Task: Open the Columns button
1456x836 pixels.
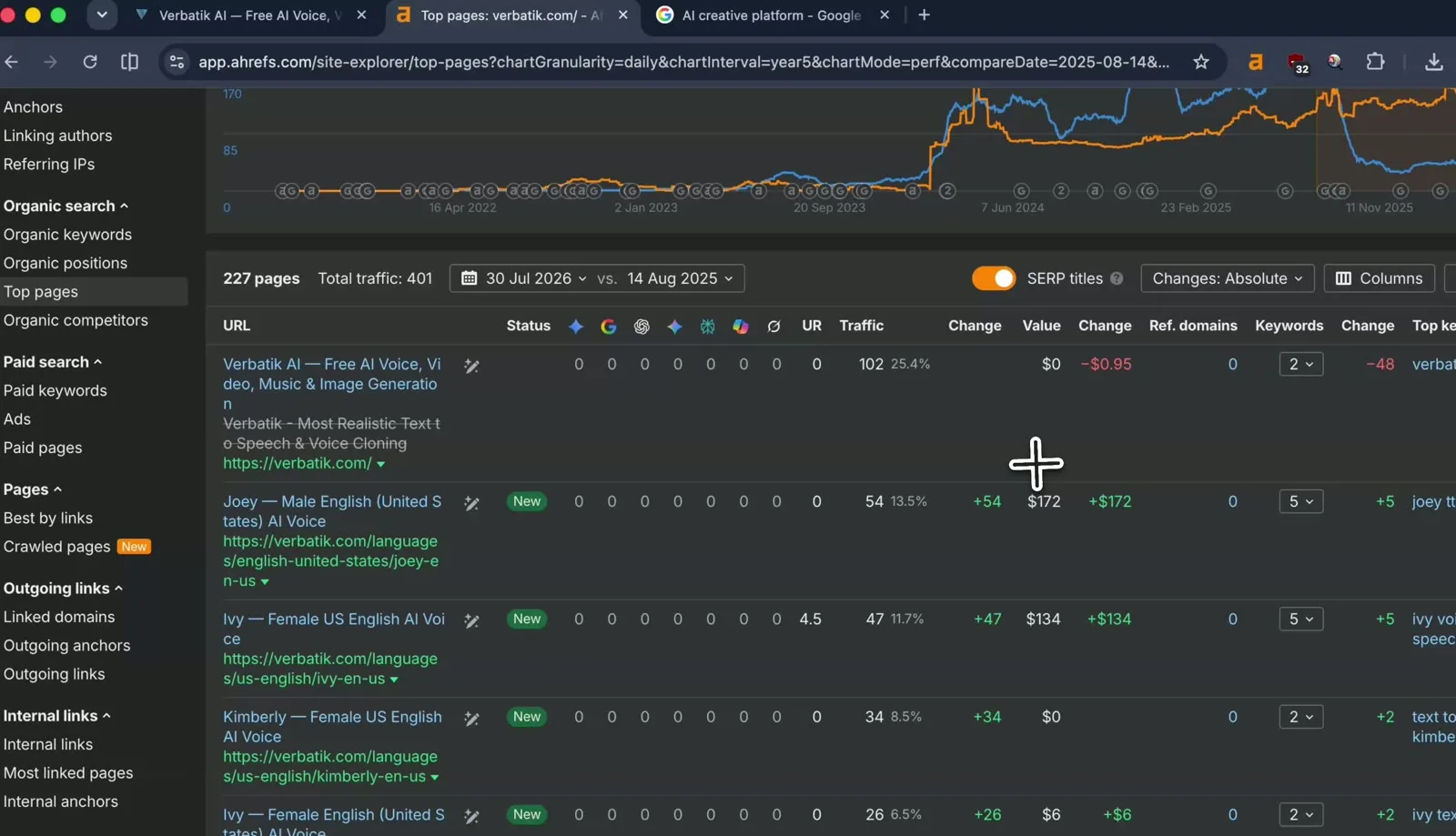Action: point(1380,278)
